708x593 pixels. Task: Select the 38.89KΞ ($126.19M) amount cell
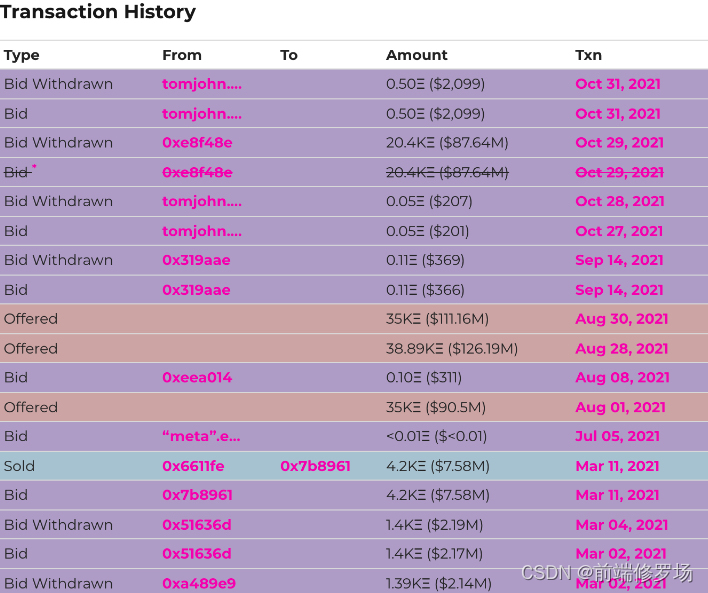[x=452, y=349]
